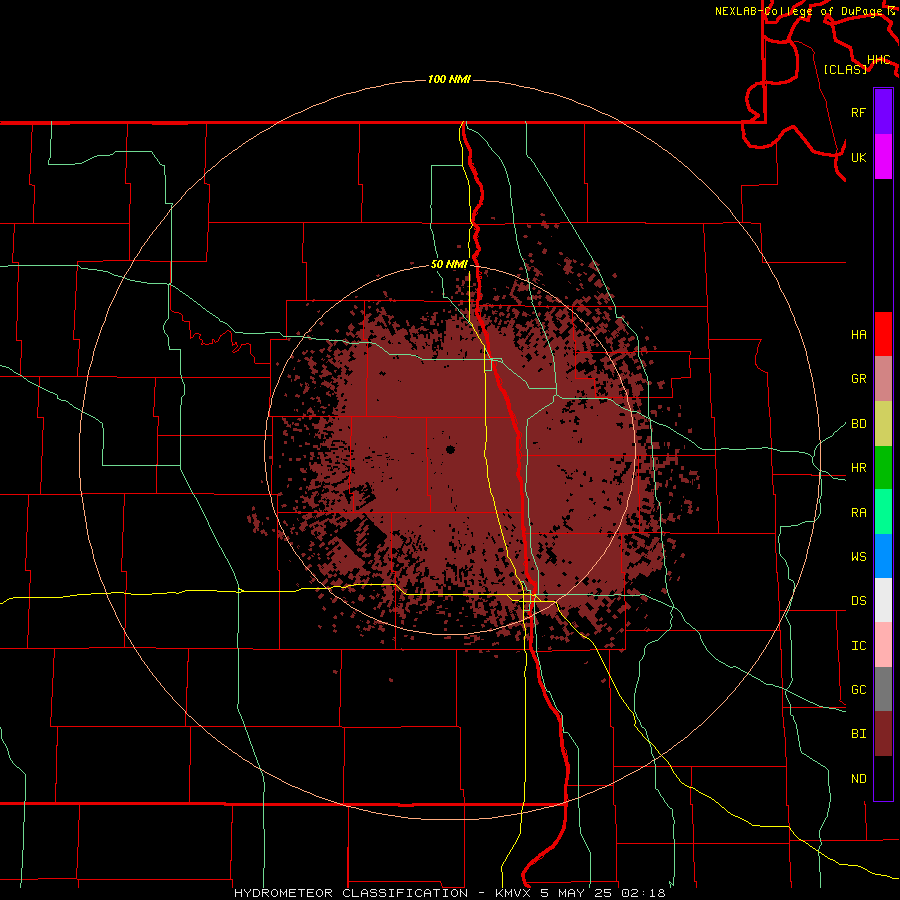The width and height of the screenshot is (900, 900).
Task: Click the 'KMVX' radar site identifier
Action: (514, 893)
